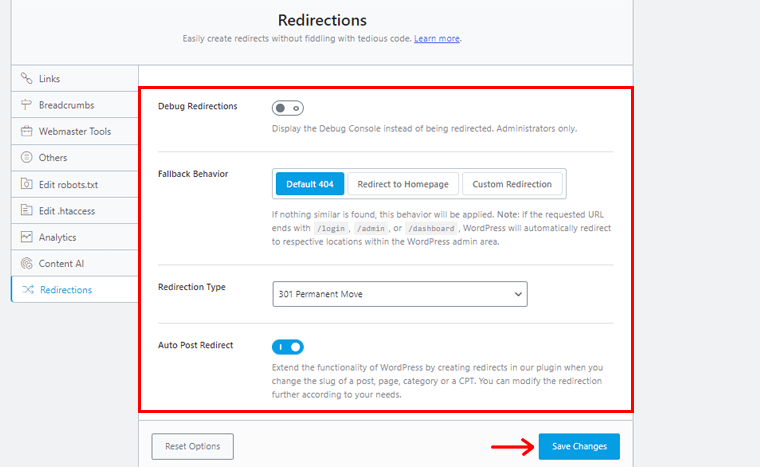Screen dimensions: 760x467
Task: Select Custom Redirection fallback option
Action: pyautogui.click(x=512, y=184)
